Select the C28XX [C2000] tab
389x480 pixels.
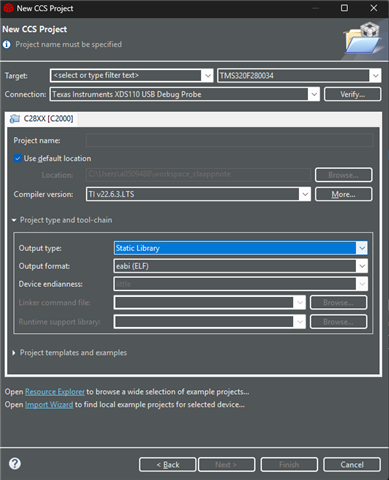click(x=42, y=119)
